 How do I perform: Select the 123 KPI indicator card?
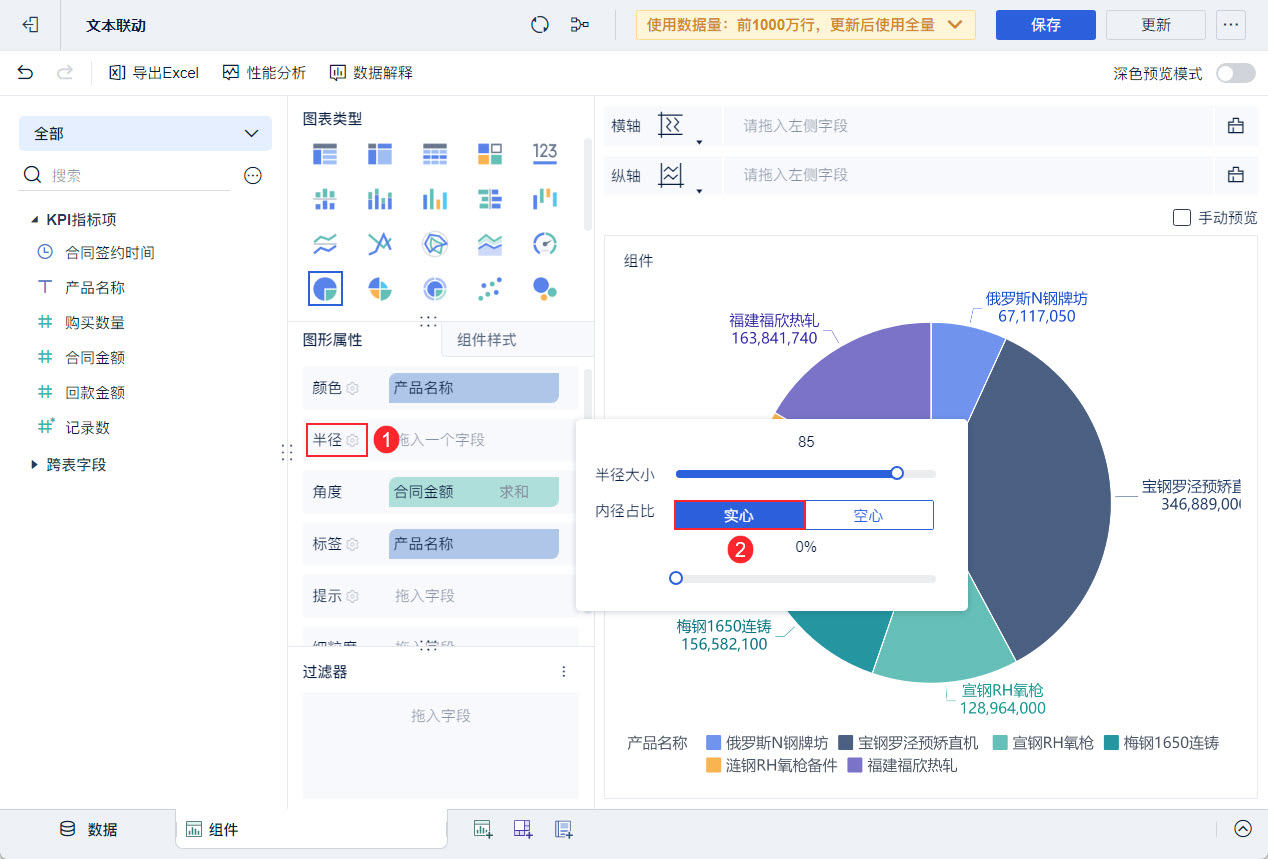click(545, 152)
